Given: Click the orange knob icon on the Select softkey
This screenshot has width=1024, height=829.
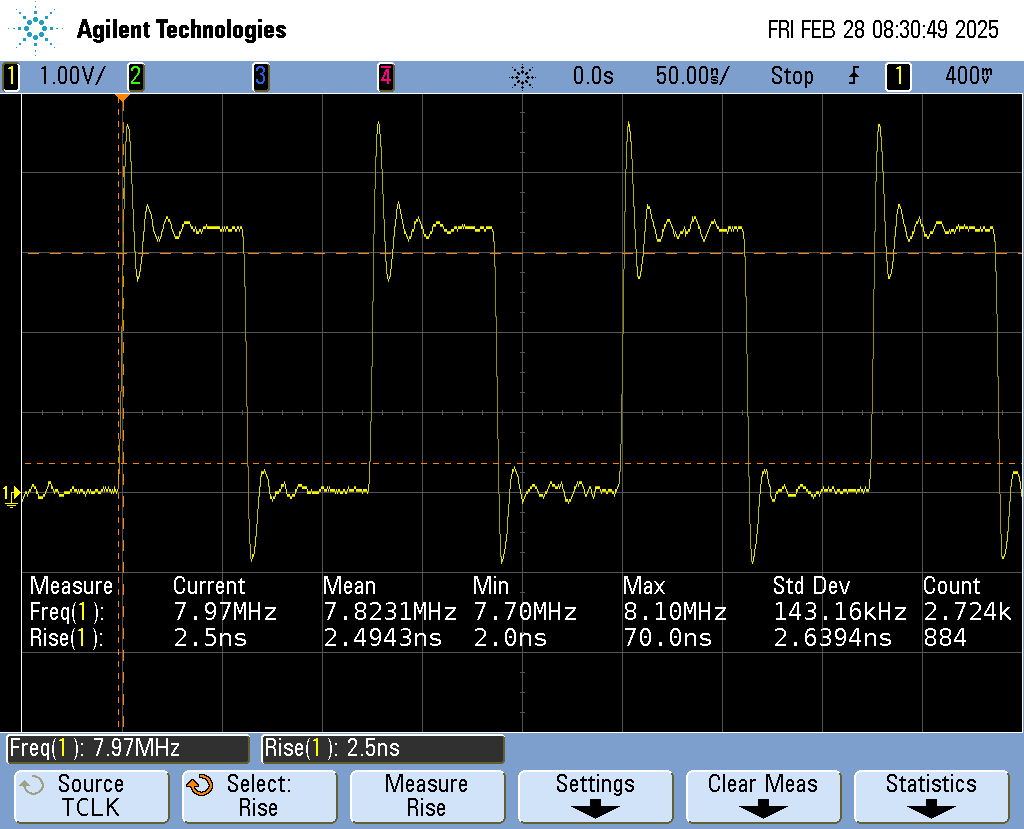Looking at the screenshot, I should coord(200,785).
